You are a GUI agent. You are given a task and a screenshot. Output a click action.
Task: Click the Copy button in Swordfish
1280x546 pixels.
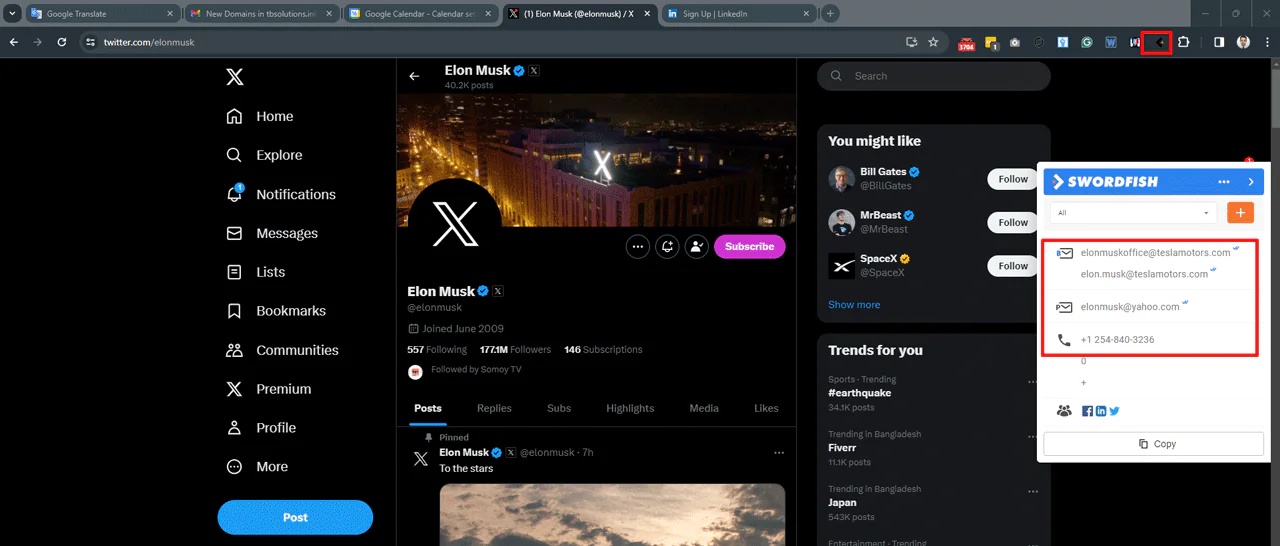(1154, 444)
